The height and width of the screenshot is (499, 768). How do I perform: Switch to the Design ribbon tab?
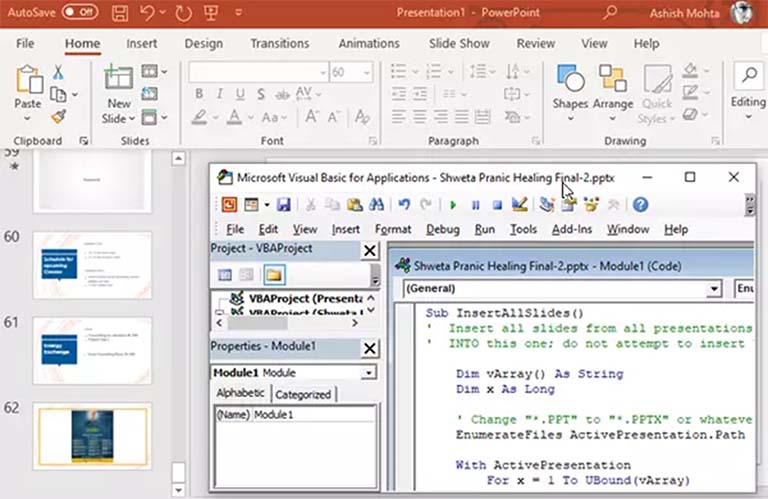[203, 44]
